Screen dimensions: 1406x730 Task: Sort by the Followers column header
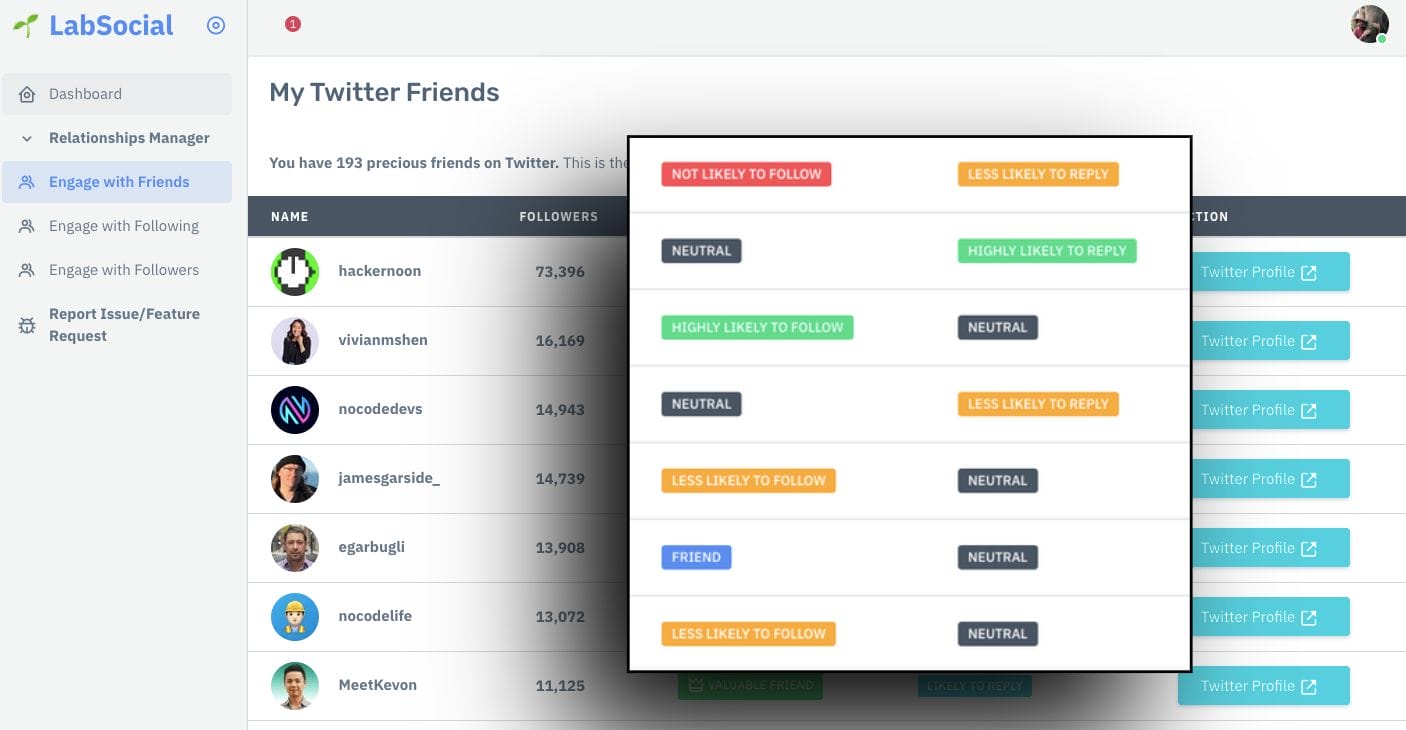click(558, 216)
